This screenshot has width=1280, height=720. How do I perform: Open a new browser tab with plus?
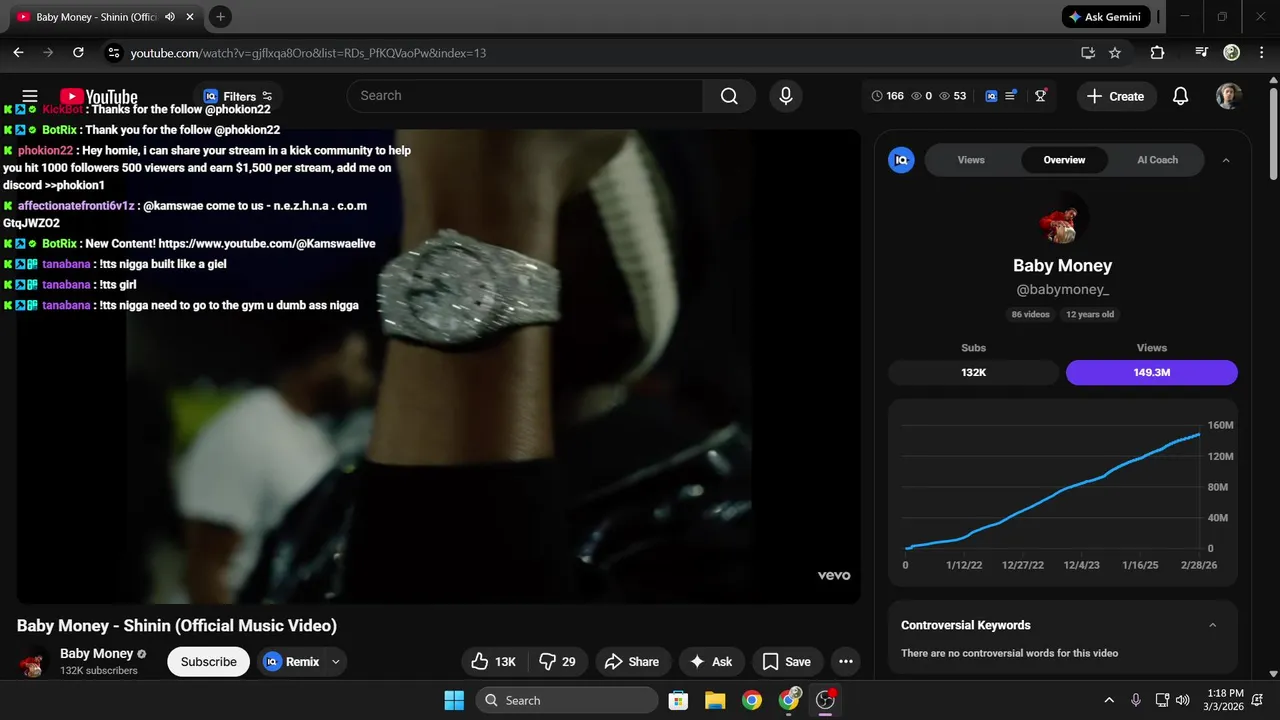tap(220, 17)
